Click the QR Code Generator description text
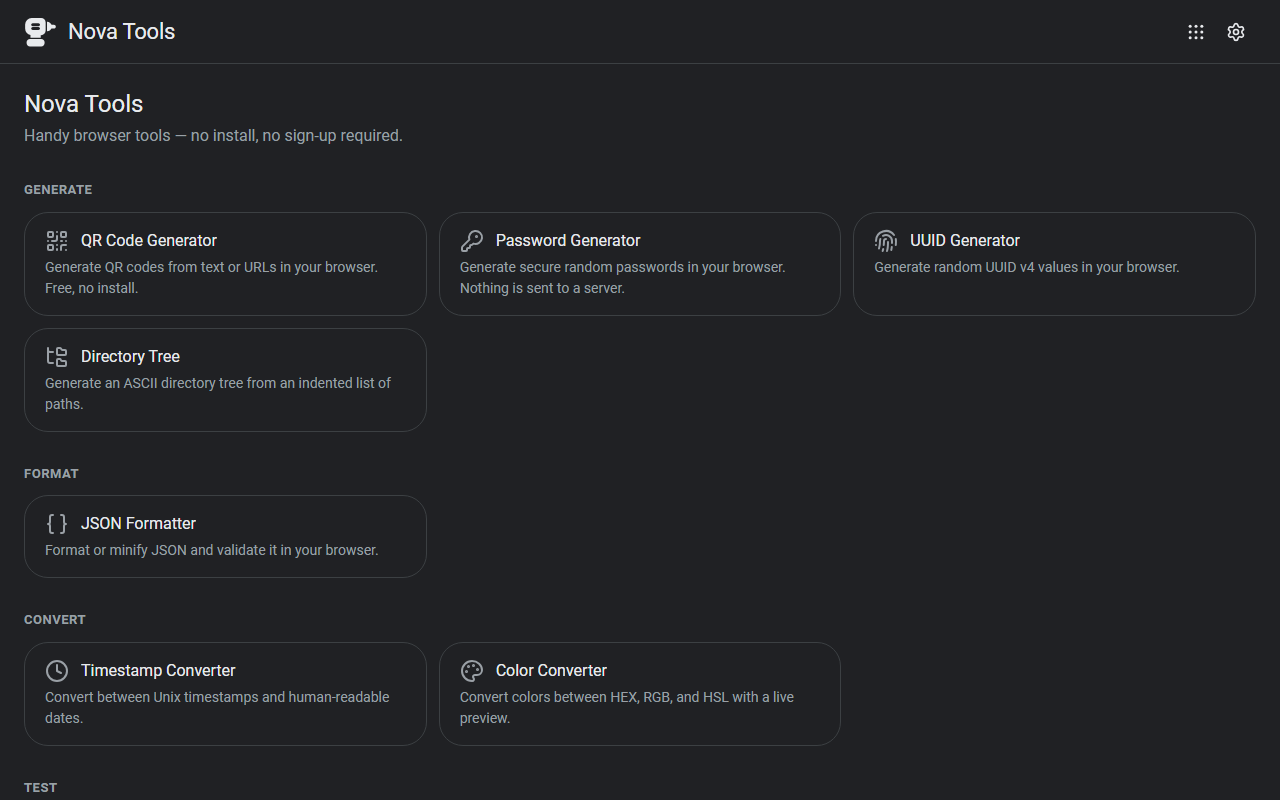The image size is (1280, 800). (212, 278)
